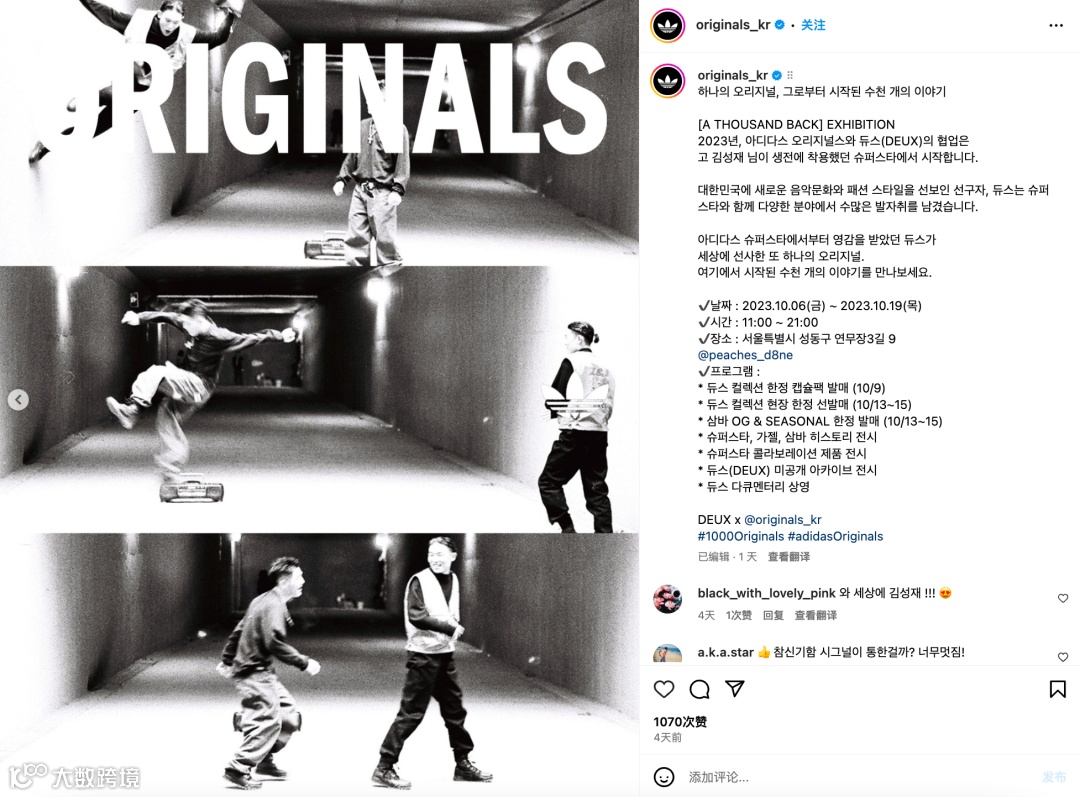The height and width of the screenshot is (797, 1080).
Task: Save the post with the bookmark icon
Action: [1057, 689]
